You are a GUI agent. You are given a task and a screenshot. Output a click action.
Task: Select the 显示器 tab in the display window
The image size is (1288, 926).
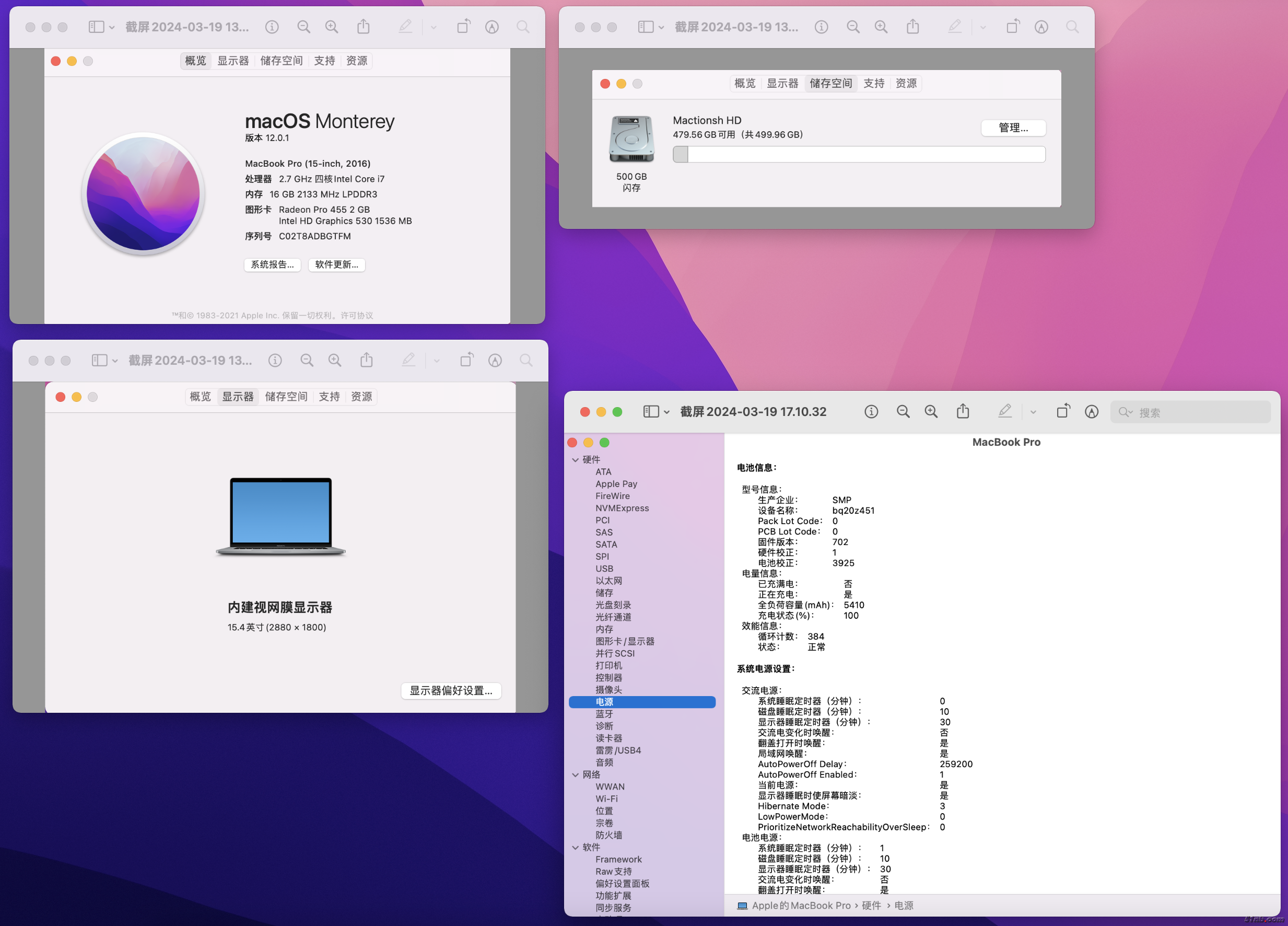point(238,397)
